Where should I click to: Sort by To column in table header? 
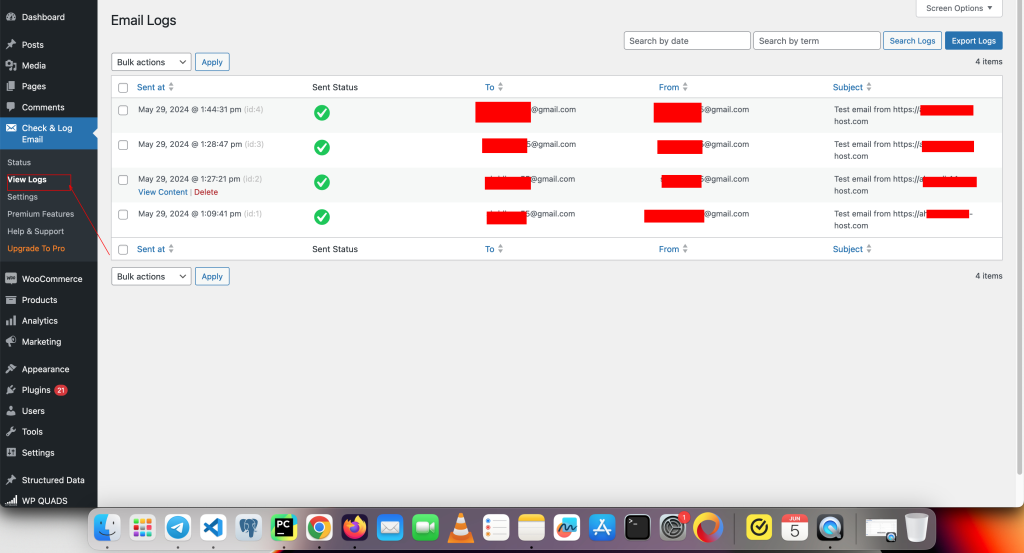[x=494, y=87]
